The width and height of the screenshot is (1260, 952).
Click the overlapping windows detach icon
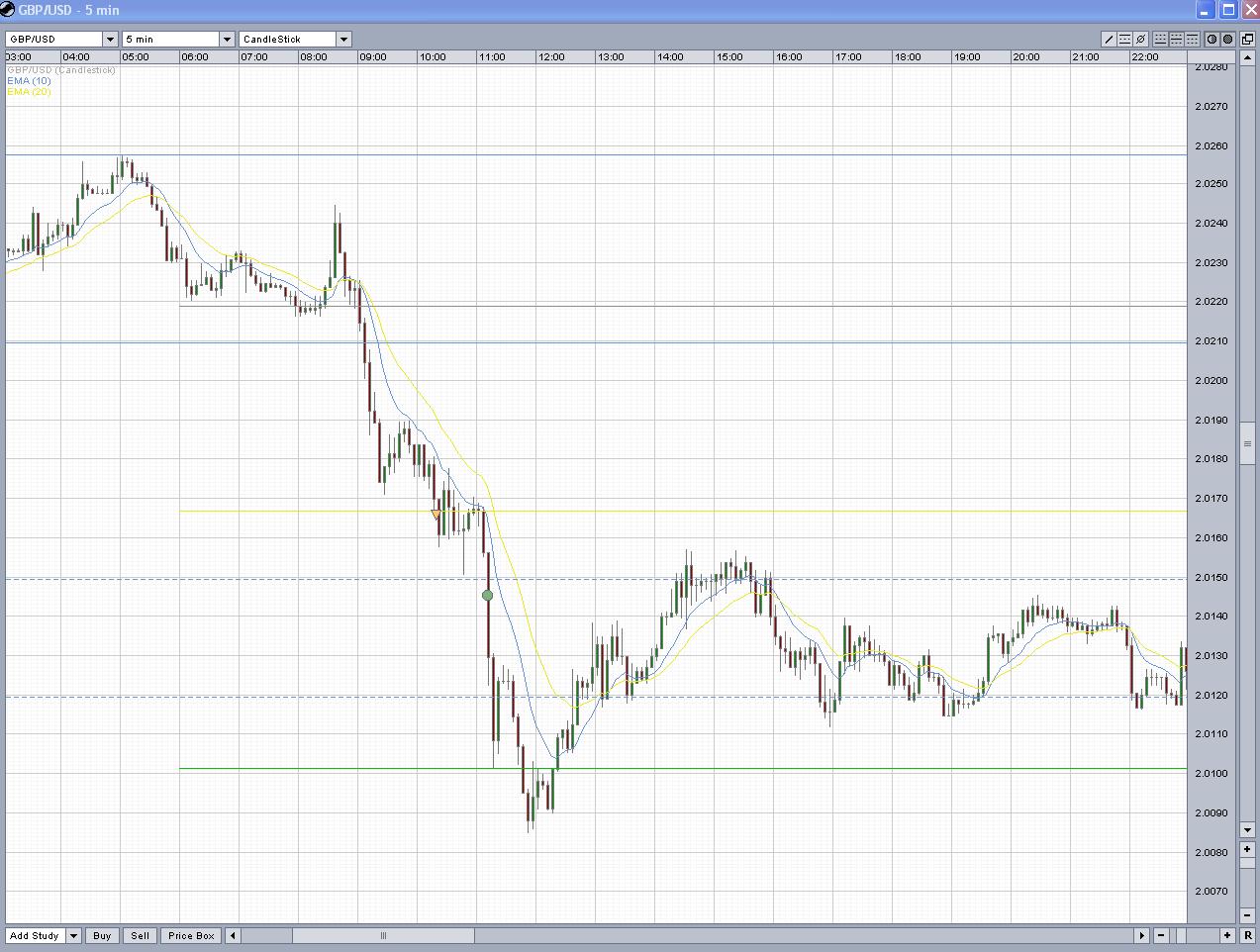tap(1247, 40)
